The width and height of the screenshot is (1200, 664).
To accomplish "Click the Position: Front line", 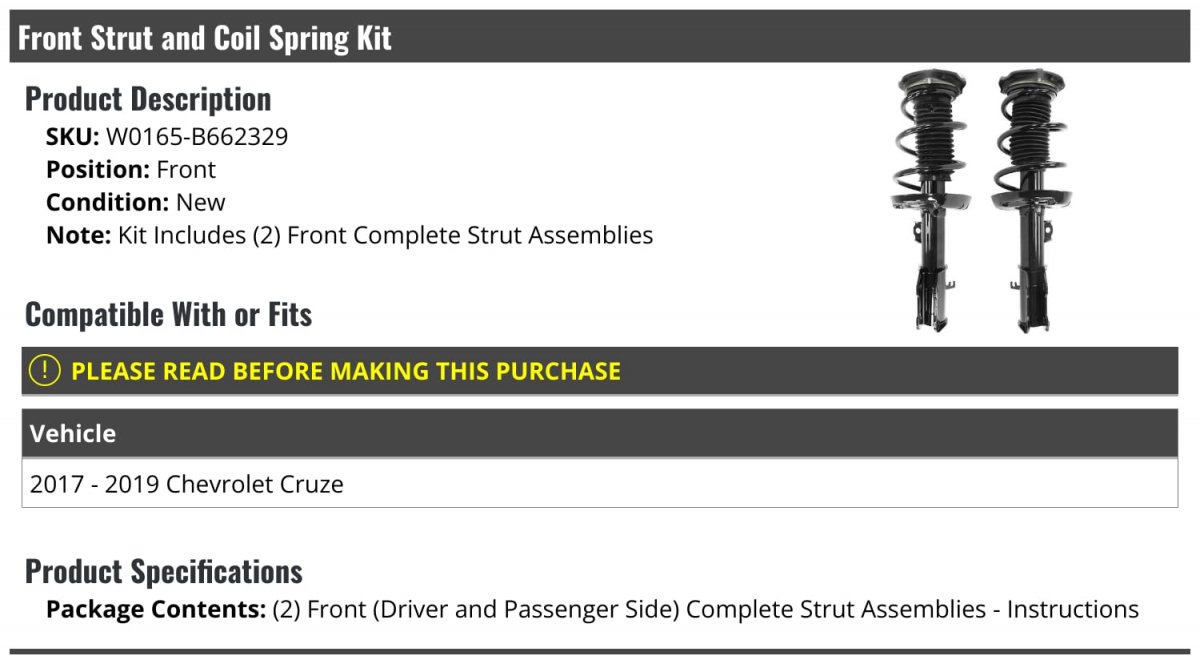I will click(131, 170).
